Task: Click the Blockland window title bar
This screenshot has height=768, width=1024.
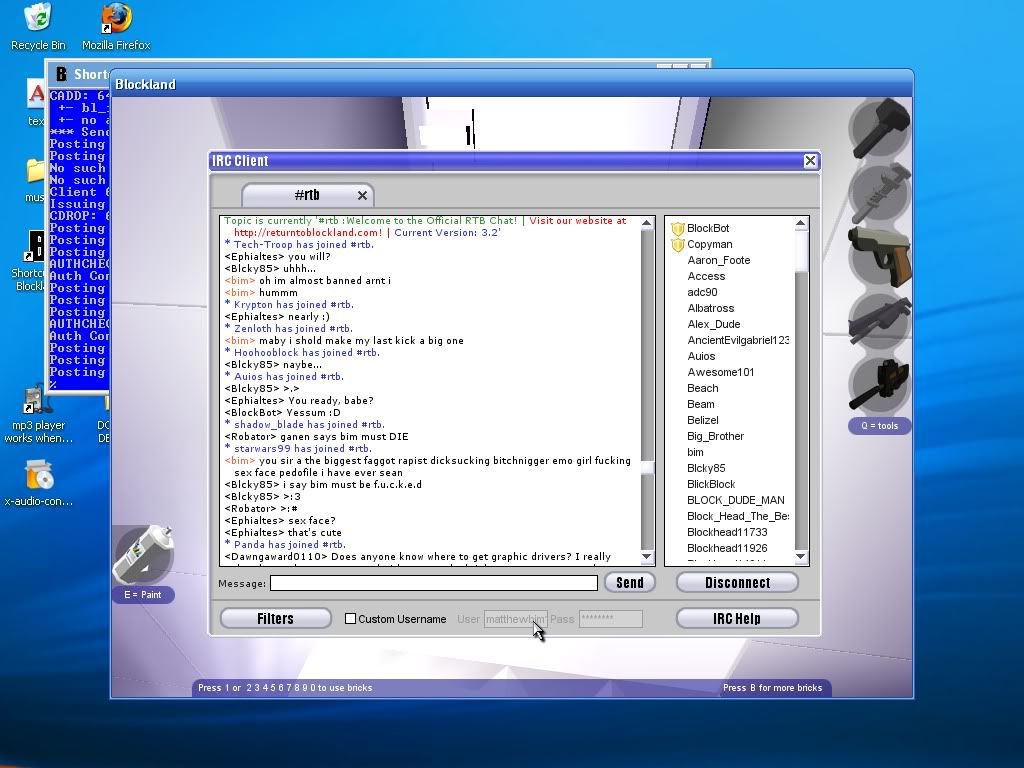Action: point(511,84)
